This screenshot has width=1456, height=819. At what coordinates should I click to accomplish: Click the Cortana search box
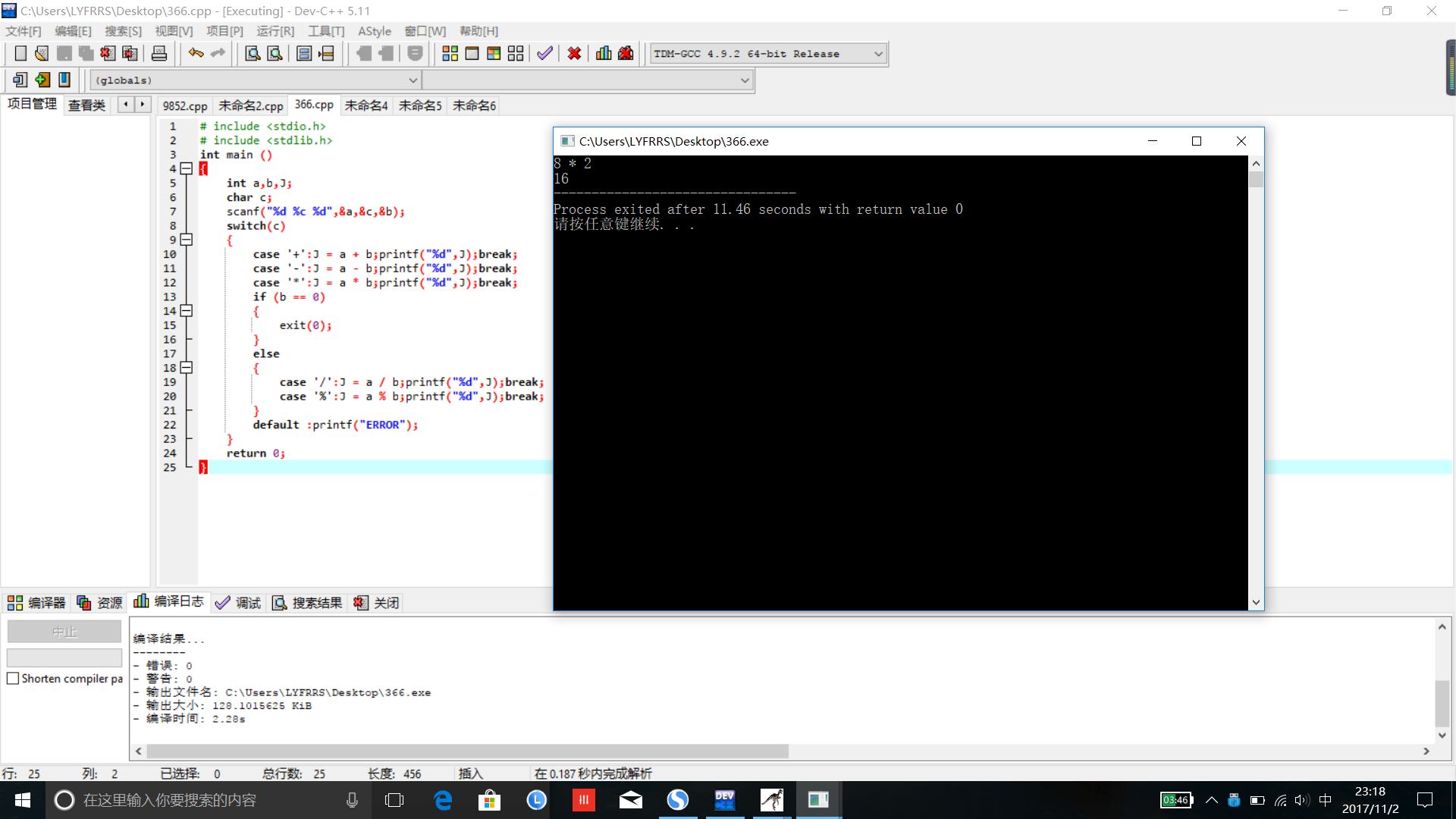tap(209, 800)
